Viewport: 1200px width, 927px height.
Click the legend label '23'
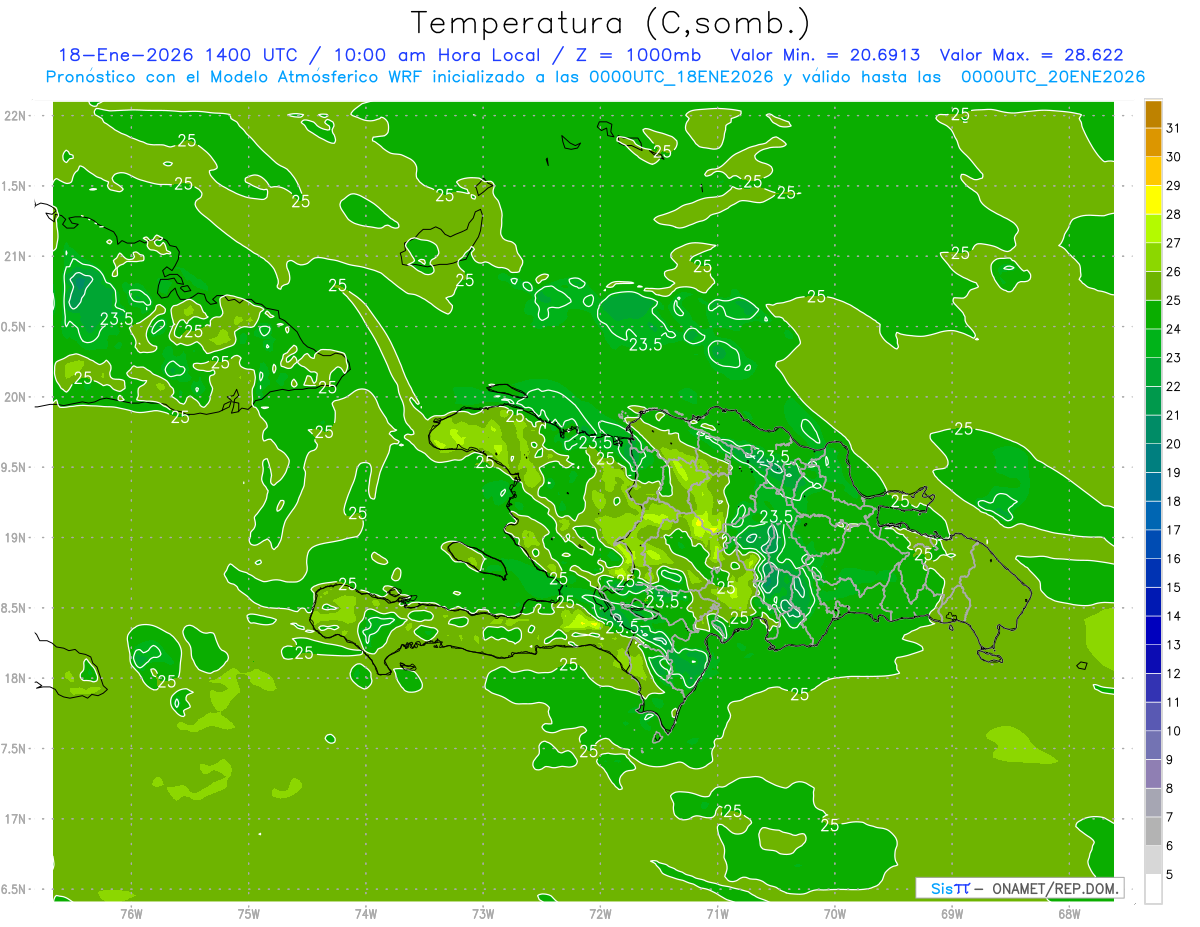coord(1173,357)
